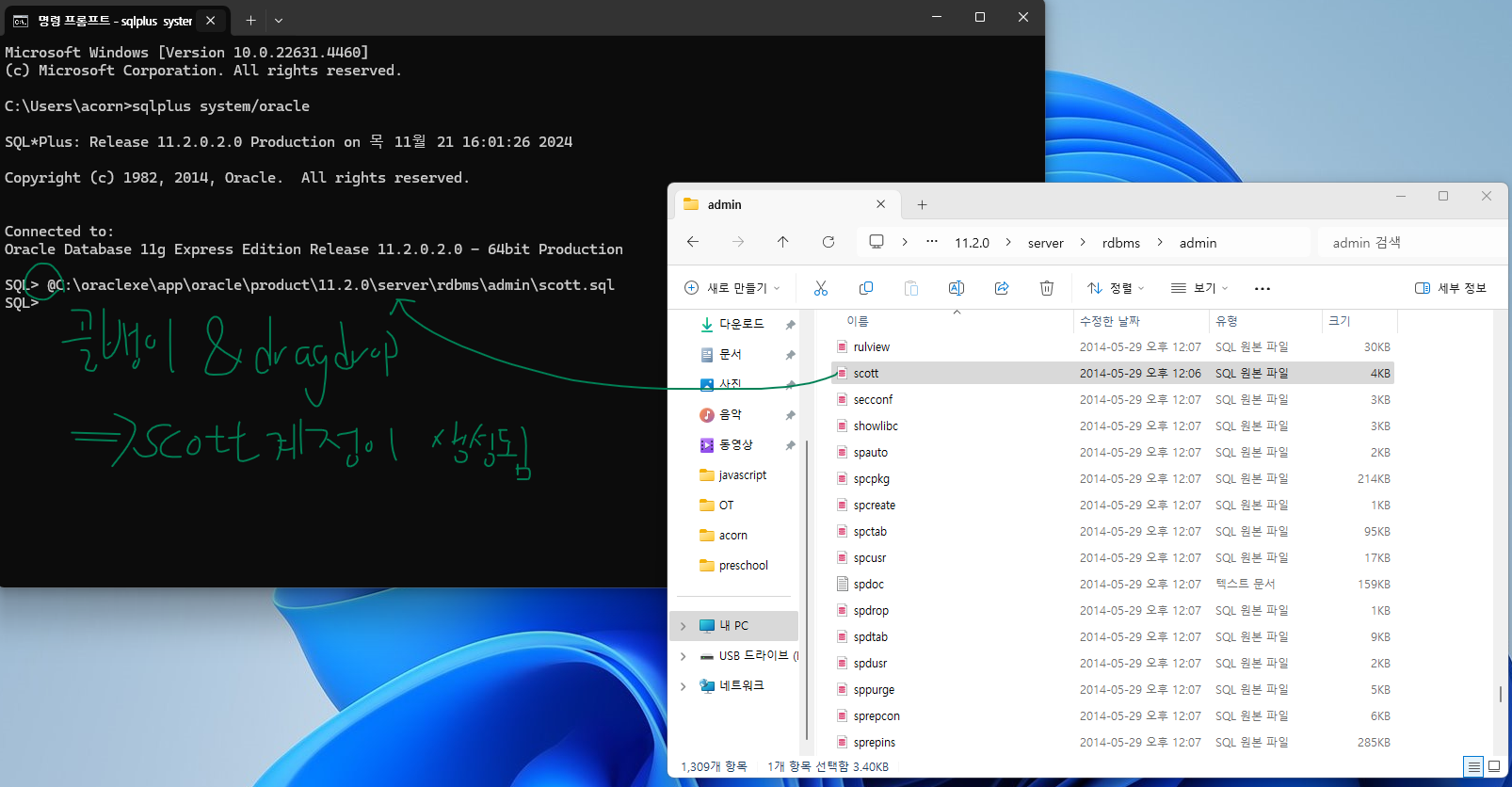This screenshot has width=1512, height=787.
Task: Open Music (음악) in the sidebar
Action: 731,414
